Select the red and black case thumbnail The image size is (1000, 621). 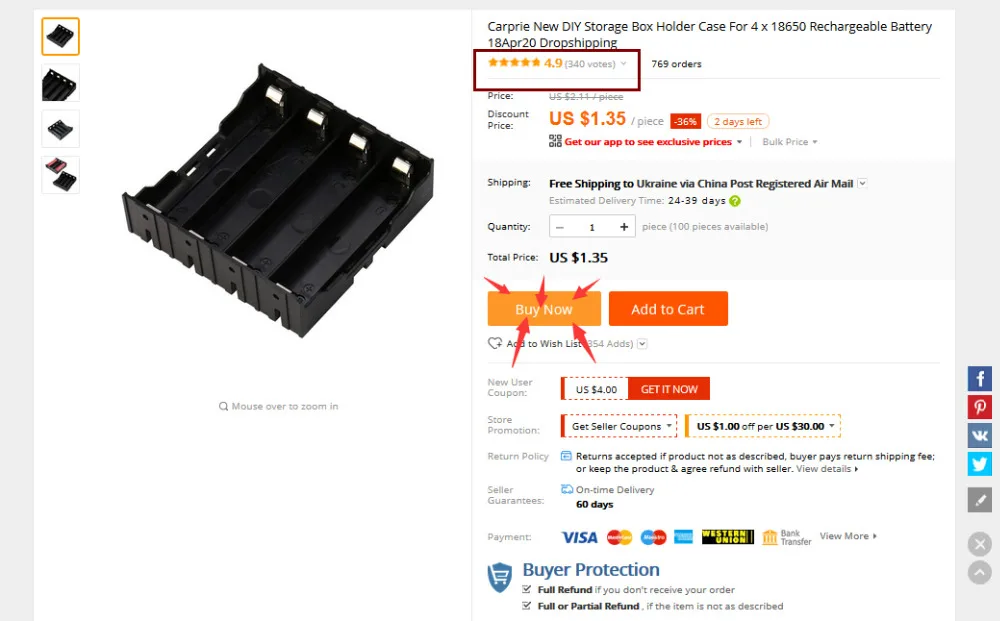pos(61,175)
